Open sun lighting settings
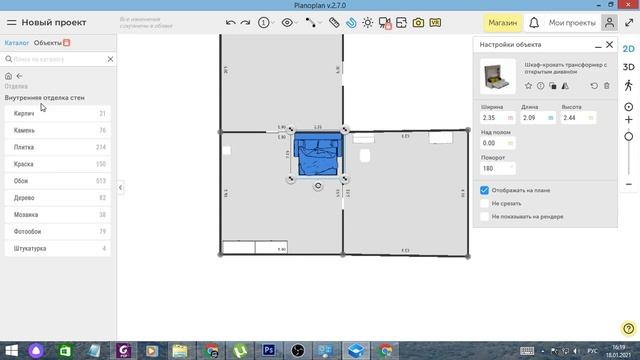 click(x=367, y=23)
